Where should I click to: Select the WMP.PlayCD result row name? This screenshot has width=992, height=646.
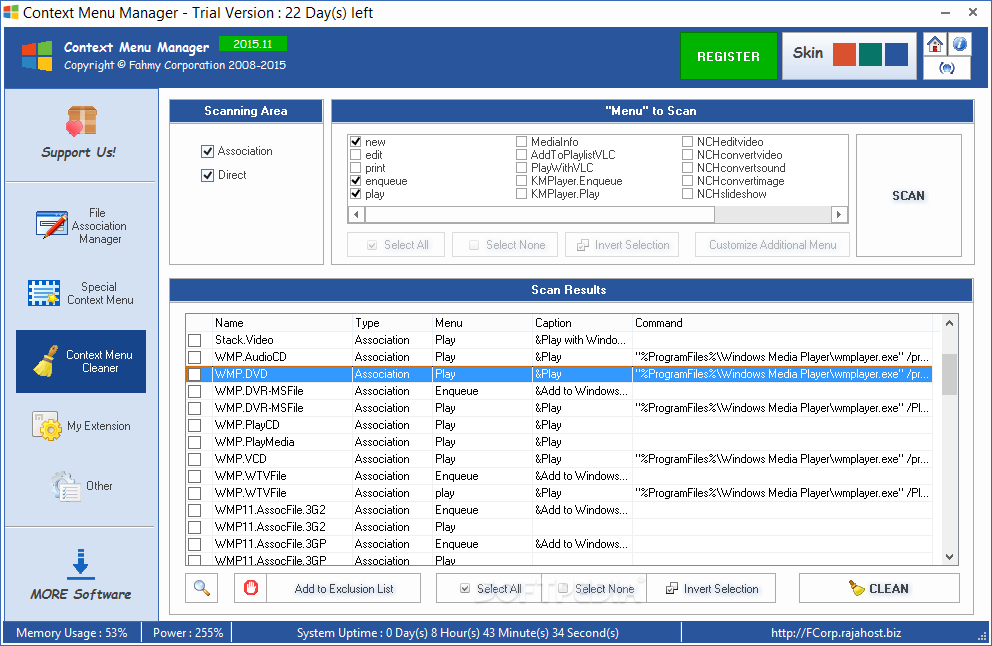coord(247,425)
